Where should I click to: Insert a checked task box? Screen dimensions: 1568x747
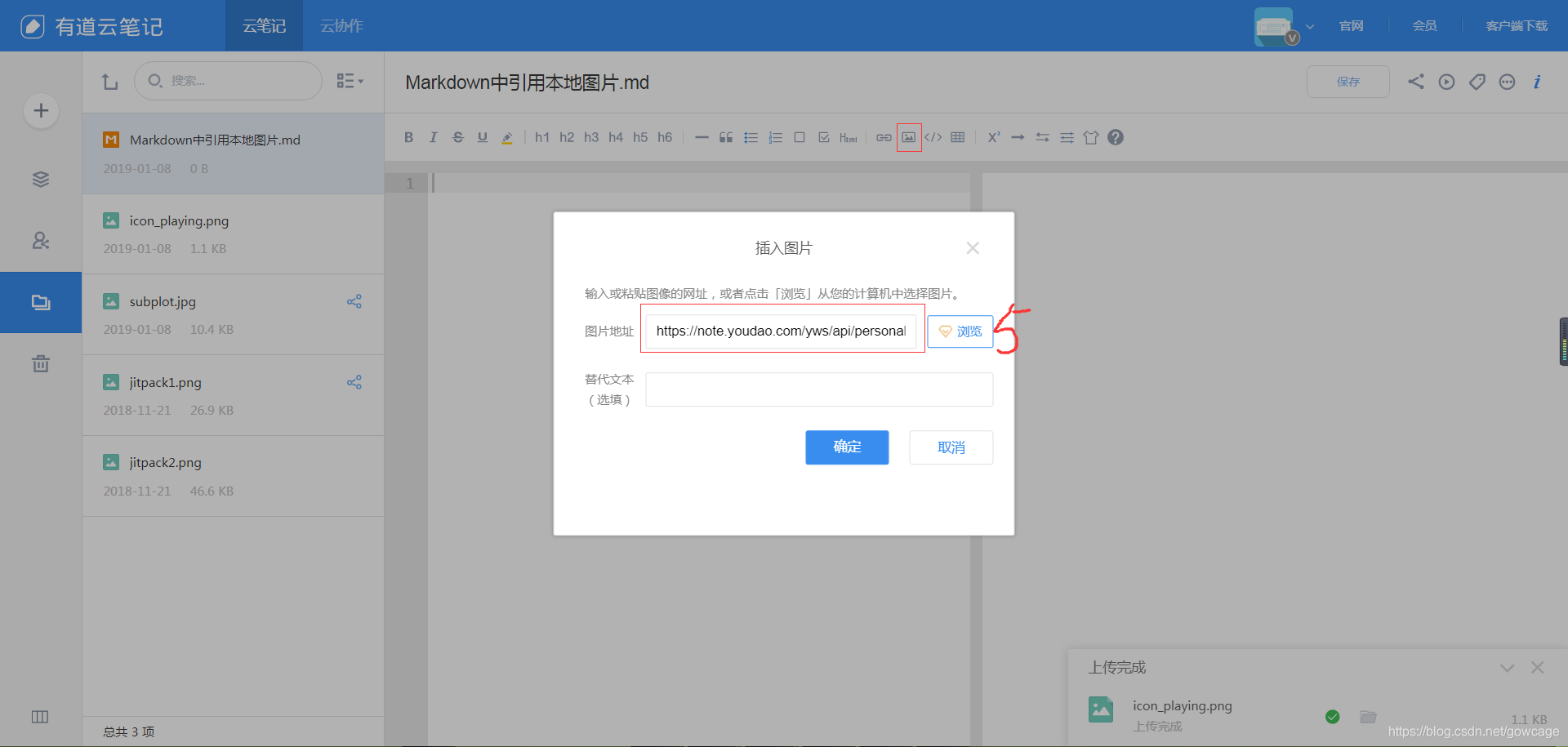[x=824, y=137]
